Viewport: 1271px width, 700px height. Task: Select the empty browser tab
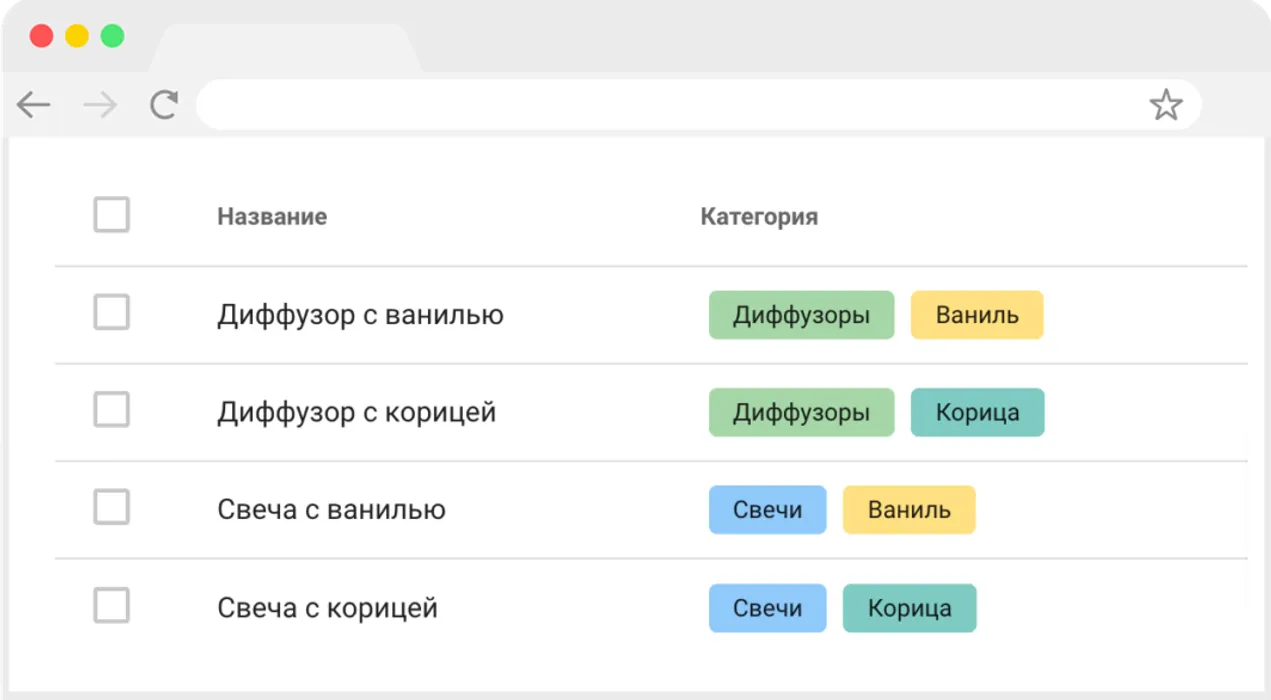[285, 48]
